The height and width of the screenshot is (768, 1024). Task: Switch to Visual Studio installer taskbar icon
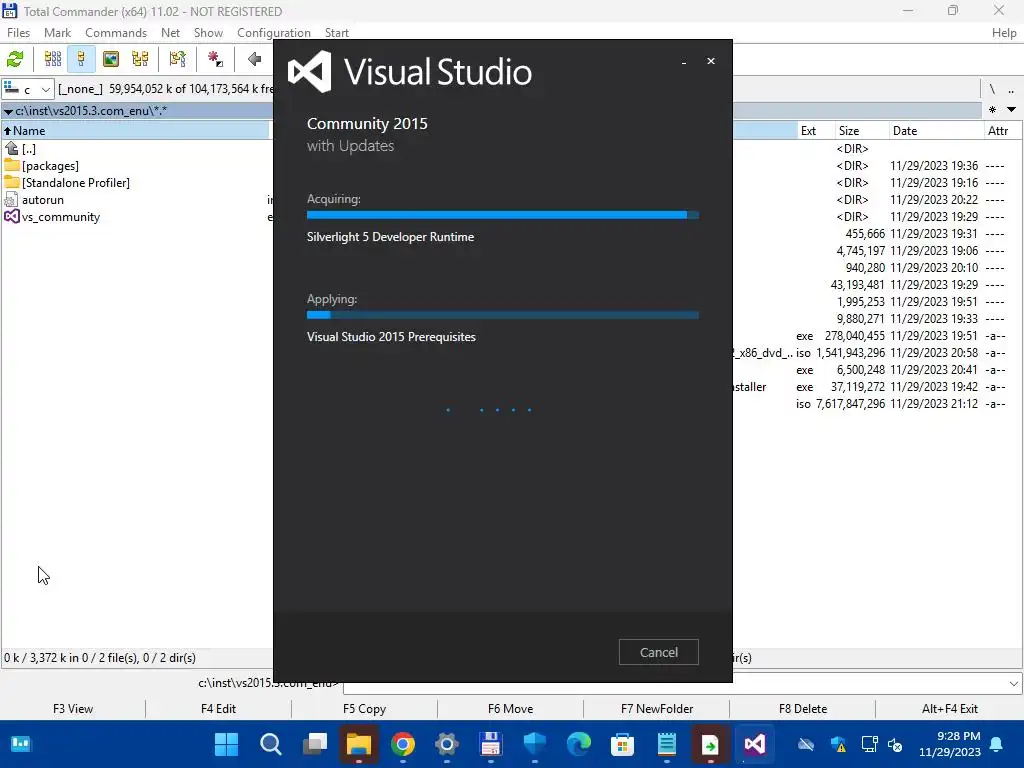click(x=754, y=744)
